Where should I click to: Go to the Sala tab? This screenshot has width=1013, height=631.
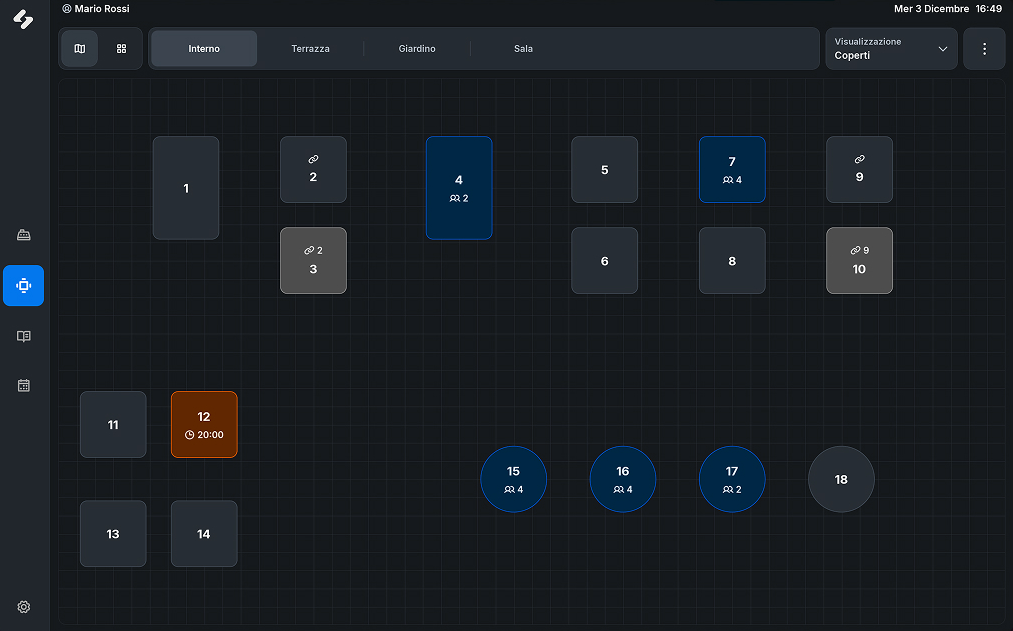coord(523,49)
